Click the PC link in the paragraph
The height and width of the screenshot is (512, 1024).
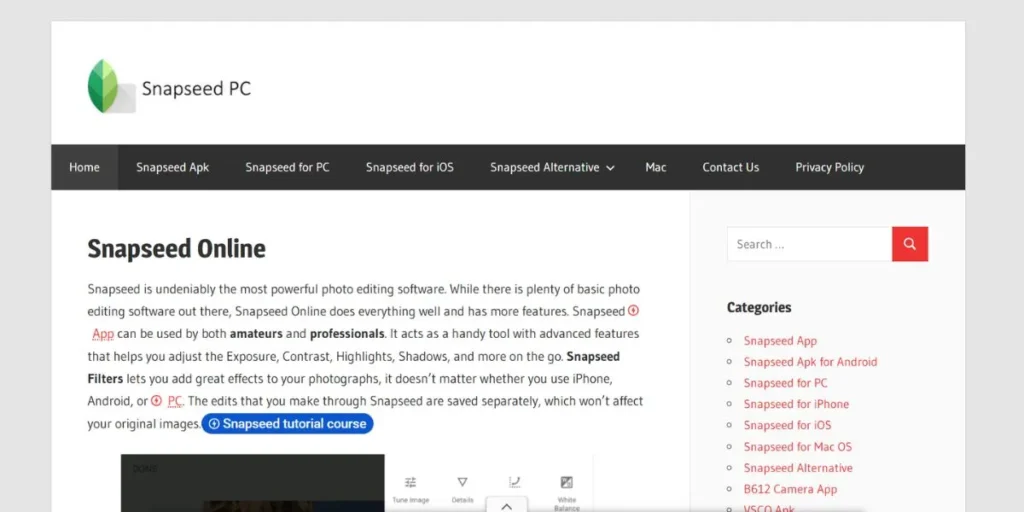coord(175,400)
